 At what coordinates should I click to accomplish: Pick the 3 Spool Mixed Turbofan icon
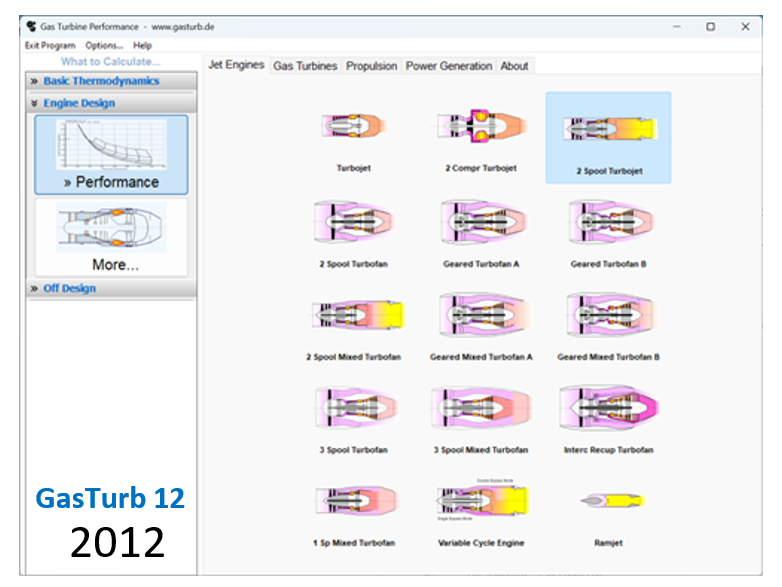(482, 407)
